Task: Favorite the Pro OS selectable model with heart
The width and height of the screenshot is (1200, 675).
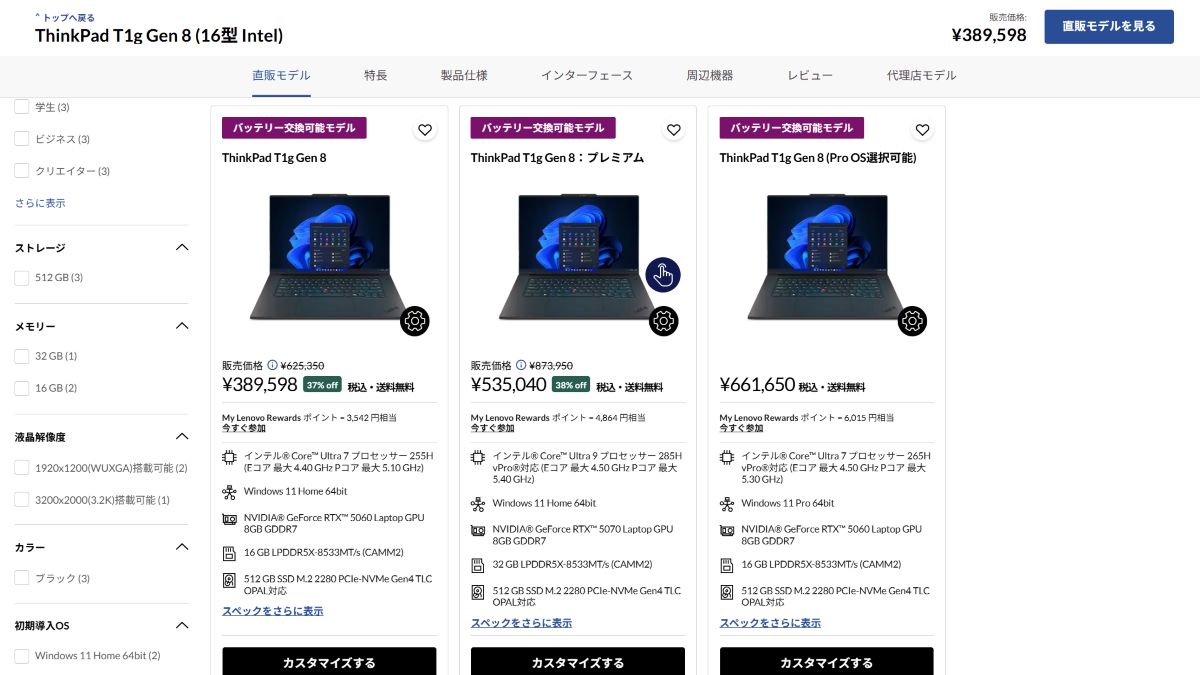Action: pyautogui.click(x=923, y=130)
